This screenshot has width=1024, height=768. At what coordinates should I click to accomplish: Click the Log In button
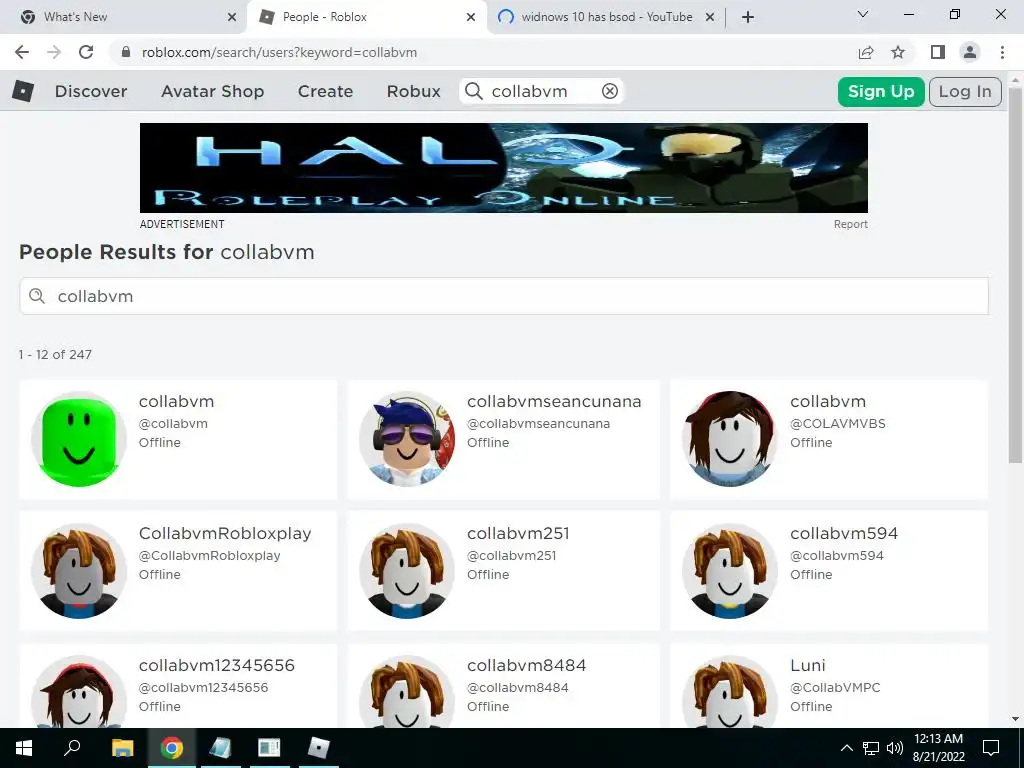coord(965,91)
